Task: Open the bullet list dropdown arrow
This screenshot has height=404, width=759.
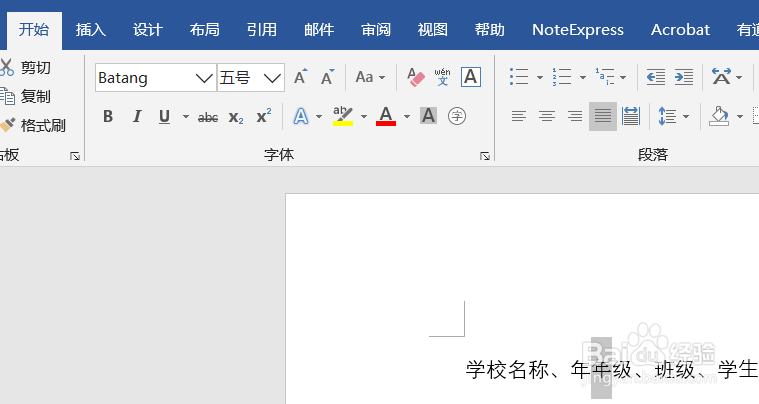Action: (x=540, y=77)
